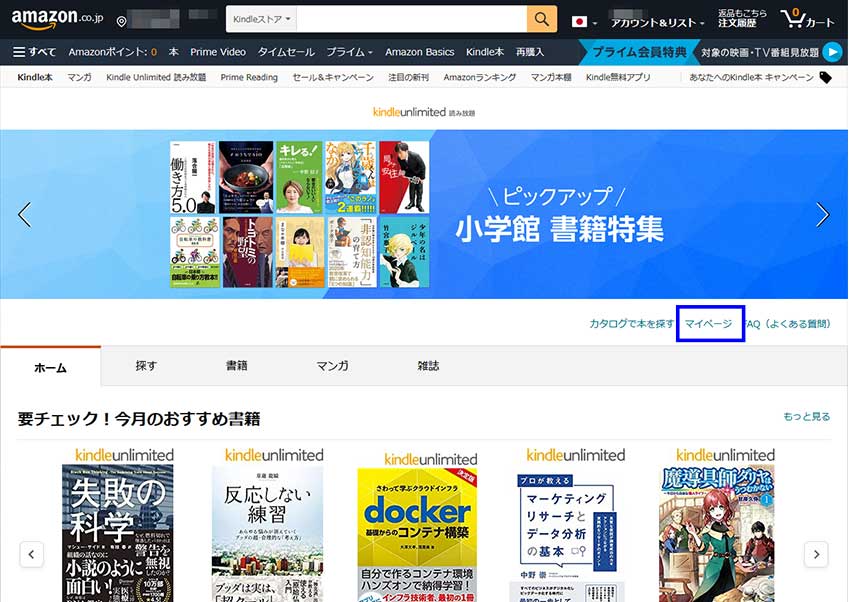Select the ホーム tab

[x=50, y=367]
